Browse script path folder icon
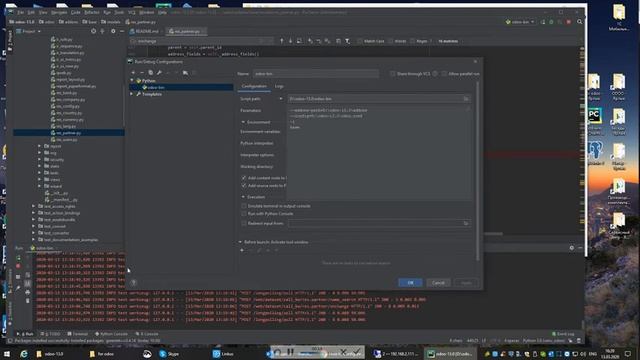This screenshot has height=360, width=640. (466, 99)
